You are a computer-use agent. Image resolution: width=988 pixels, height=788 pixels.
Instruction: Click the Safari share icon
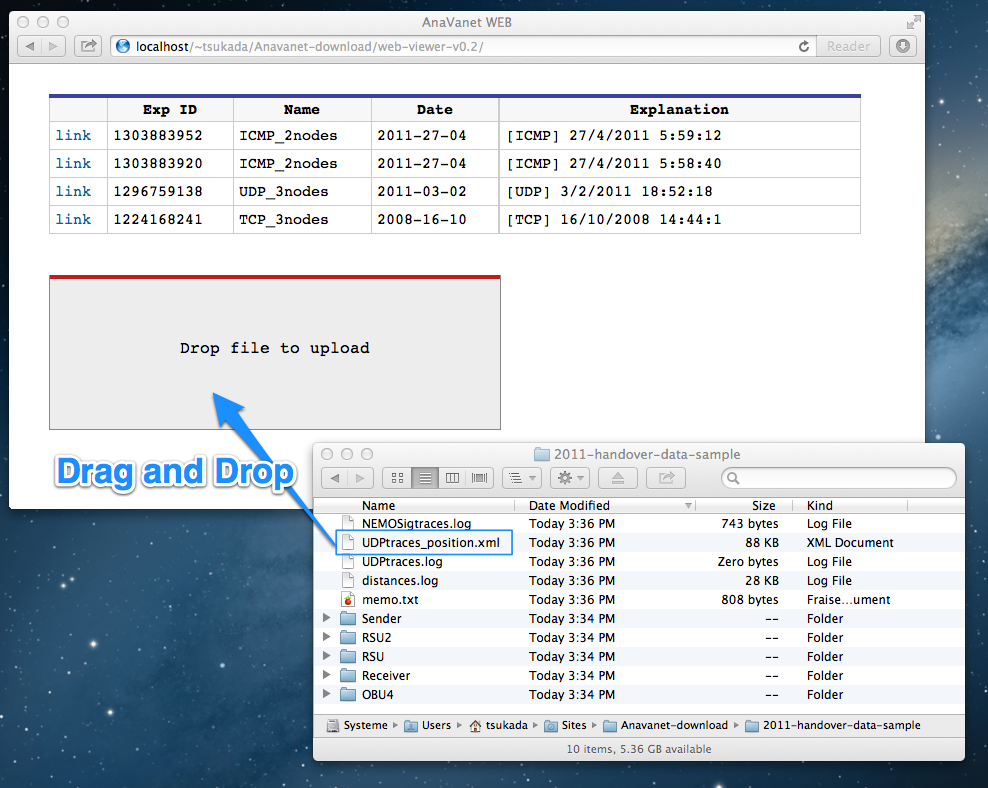(88, 45)
